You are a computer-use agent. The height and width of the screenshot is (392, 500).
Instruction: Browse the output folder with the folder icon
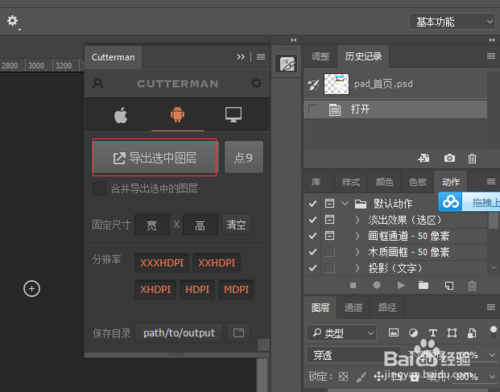(238, 333)
